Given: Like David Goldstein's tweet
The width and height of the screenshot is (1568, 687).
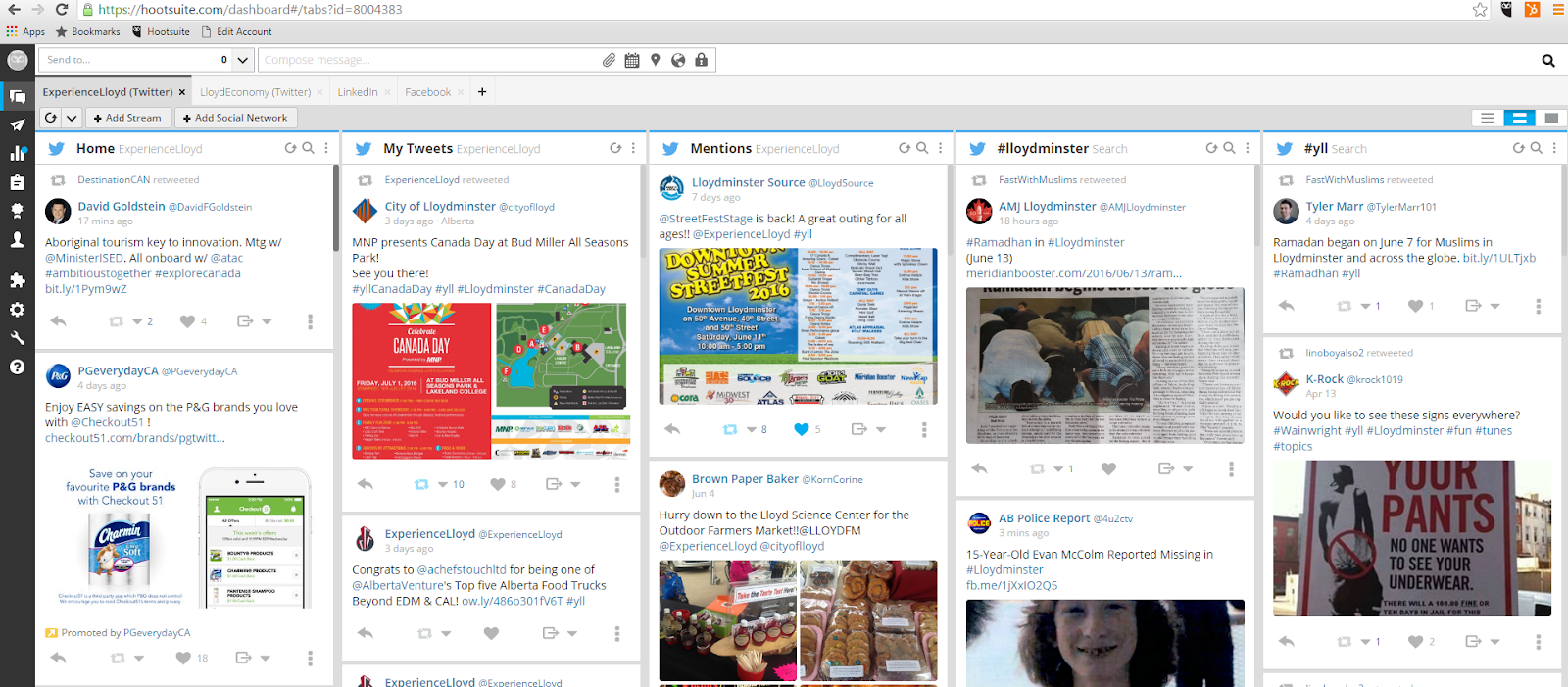Looking at the screenshot, I should pyautogui.click(x=187, y=320).
